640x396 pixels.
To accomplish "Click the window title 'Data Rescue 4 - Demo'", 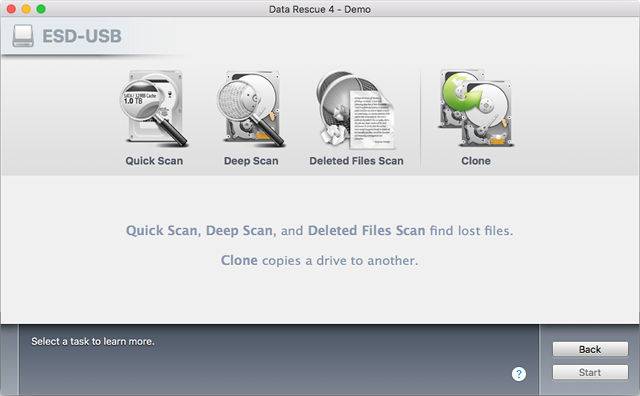I will (320, 9).
